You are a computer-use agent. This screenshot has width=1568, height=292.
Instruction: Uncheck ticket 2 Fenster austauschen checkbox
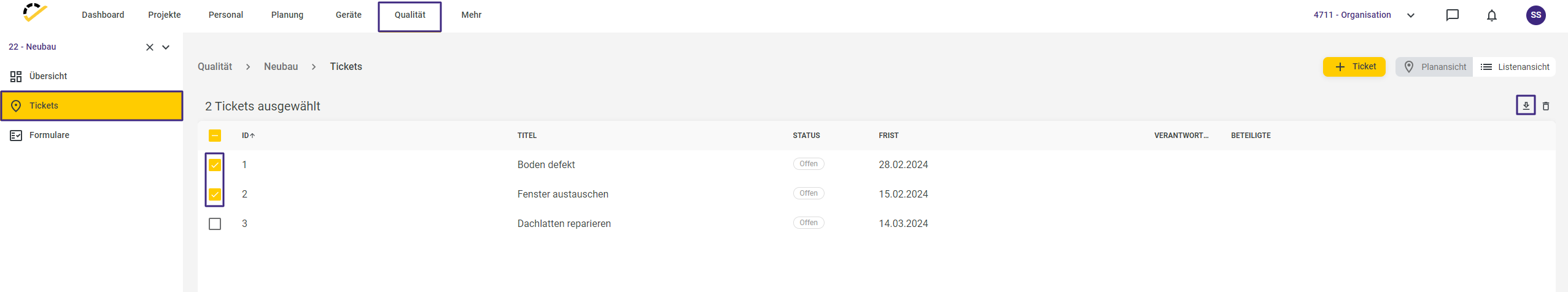click(215, 194)
